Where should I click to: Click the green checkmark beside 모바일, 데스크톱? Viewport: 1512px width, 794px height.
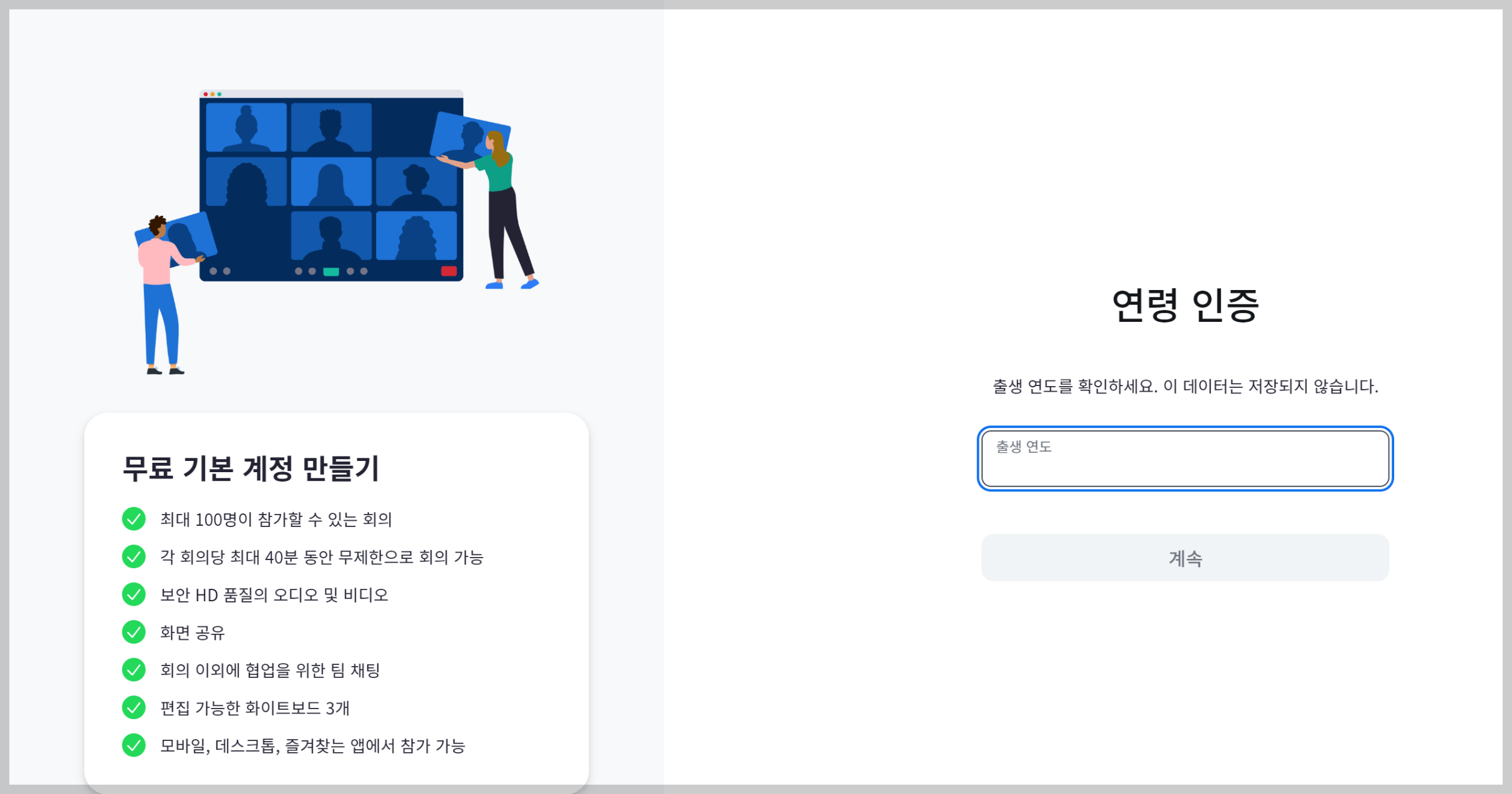133,745
